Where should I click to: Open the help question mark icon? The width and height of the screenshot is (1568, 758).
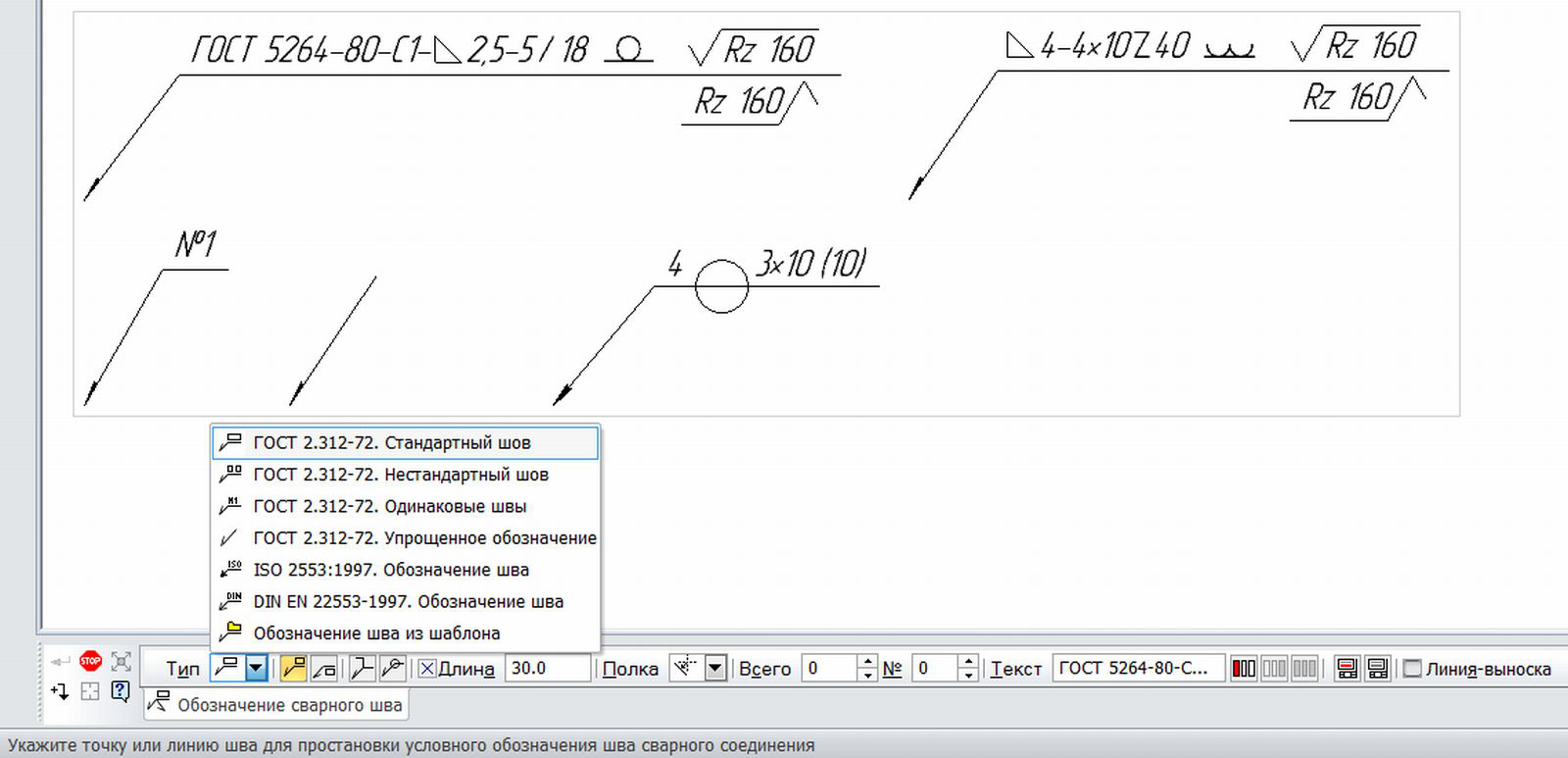[x=121, y=691]
